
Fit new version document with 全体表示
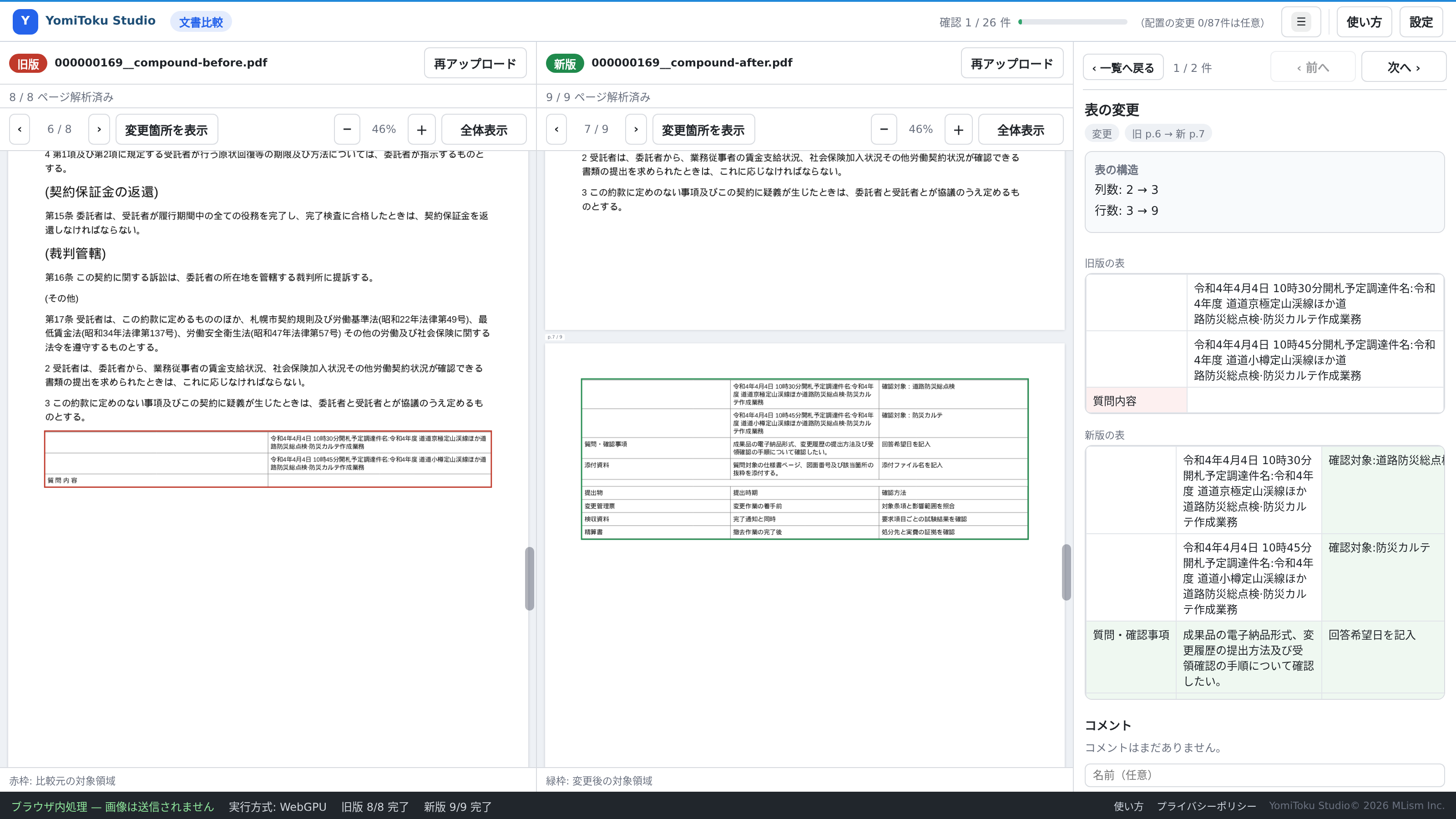coord(1021,129)
